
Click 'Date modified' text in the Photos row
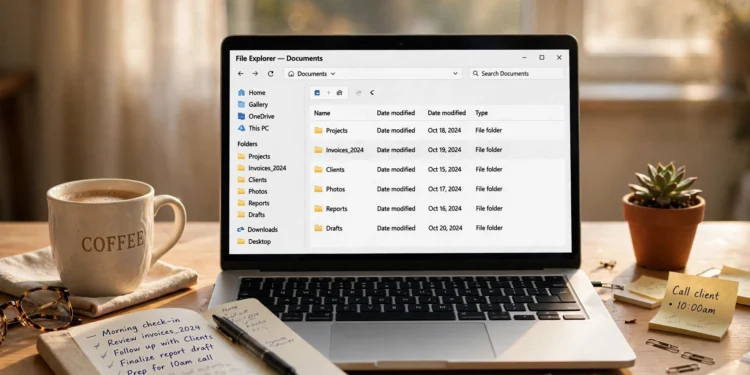coord(396,189)
